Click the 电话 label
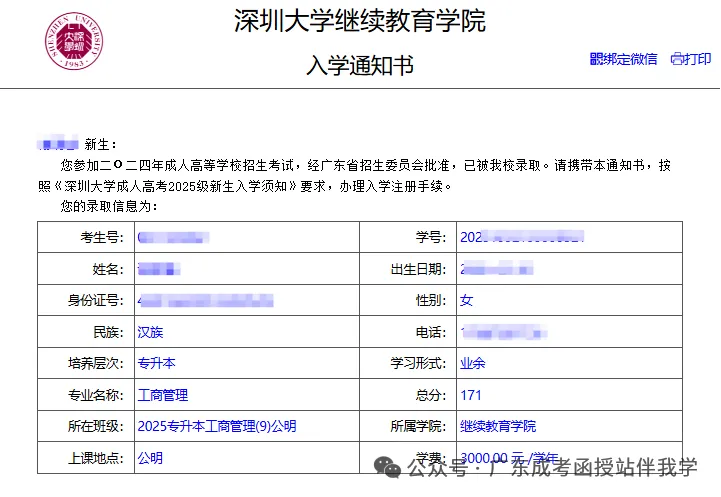Screen dimensions: 721x497 coord(431,332)
